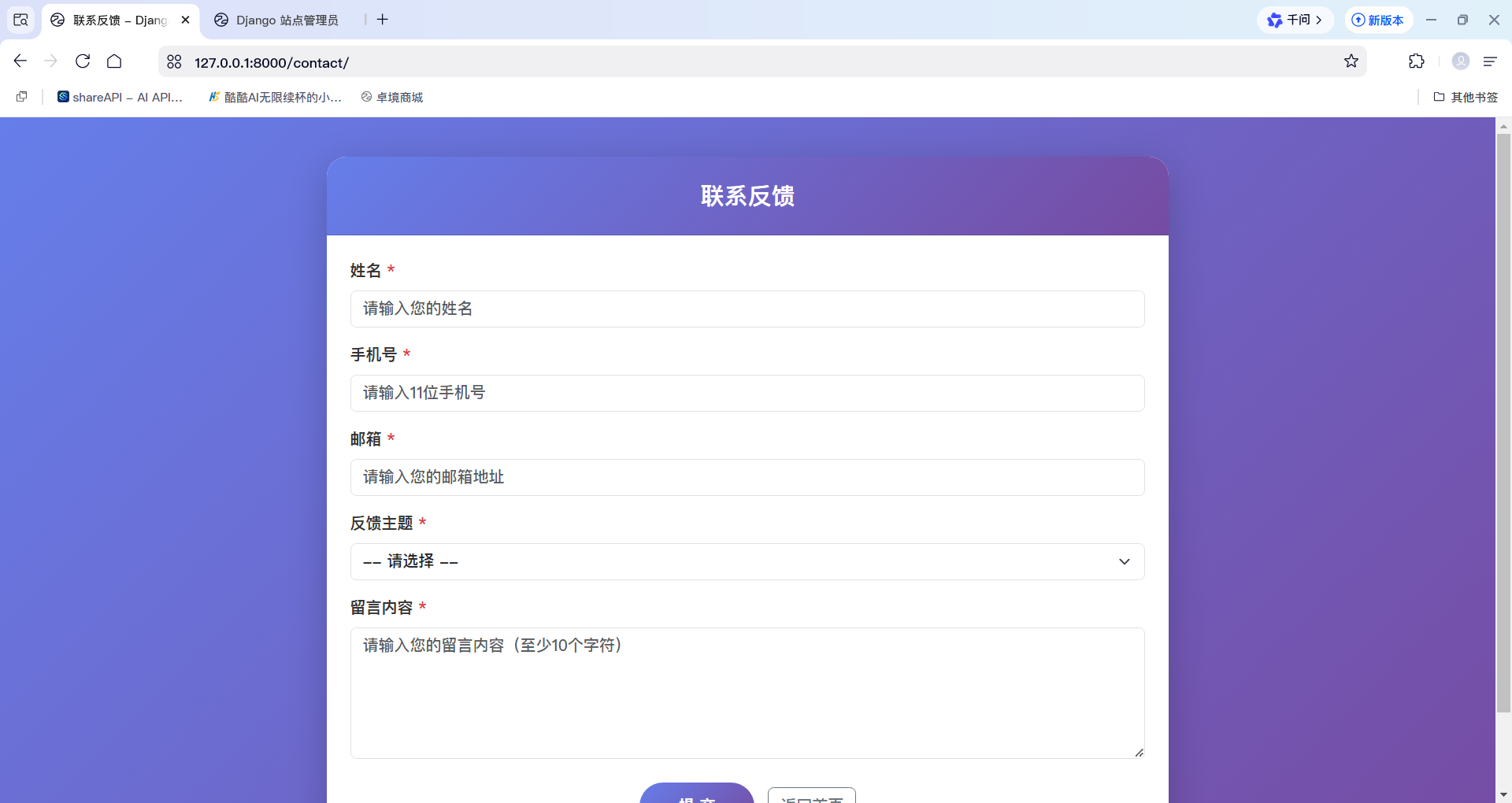Screen dimensions: 1512x803
Task: Open the user profile avatar
Action: [1461, 61]
